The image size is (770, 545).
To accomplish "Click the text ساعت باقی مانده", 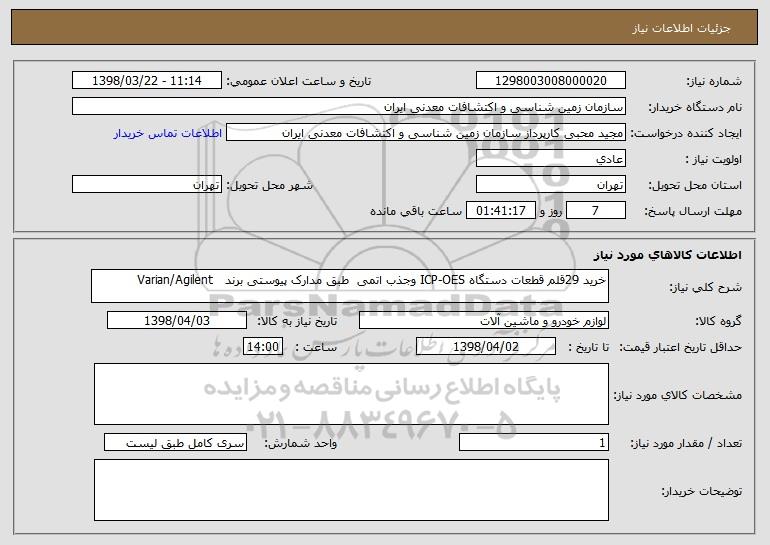I will point(416,211).
